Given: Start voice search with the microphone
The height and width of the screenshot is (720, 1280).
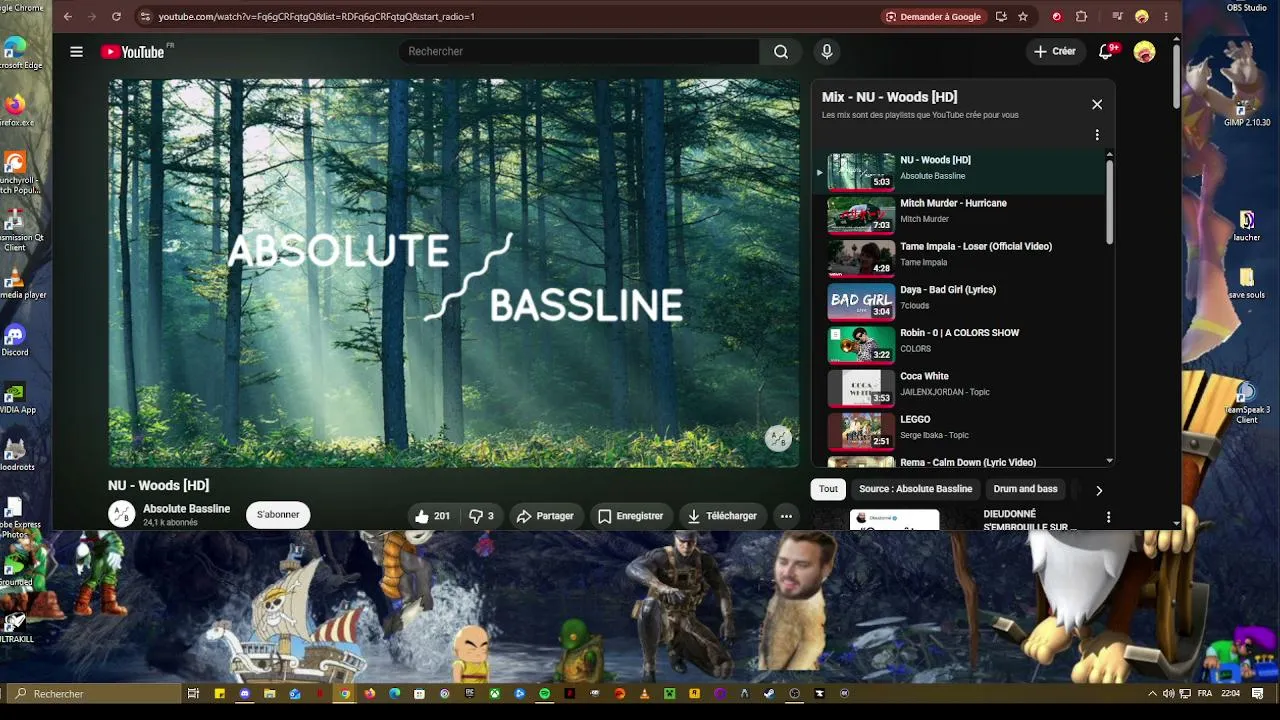Looking at the screenshot, I should (x=826, y=52).
